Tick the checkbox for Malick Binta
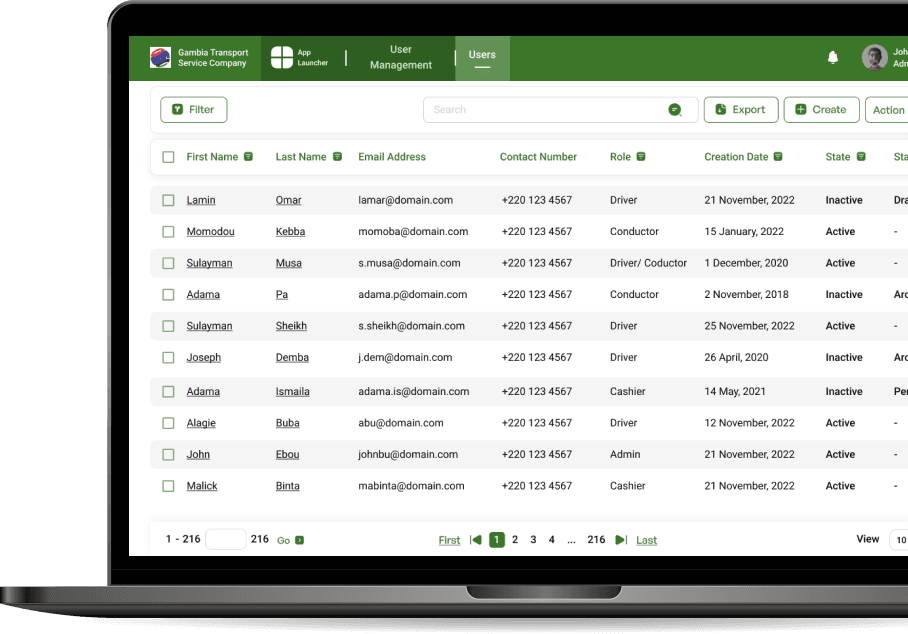This screenshot has width=908, height=634. [x=168, y=486]
